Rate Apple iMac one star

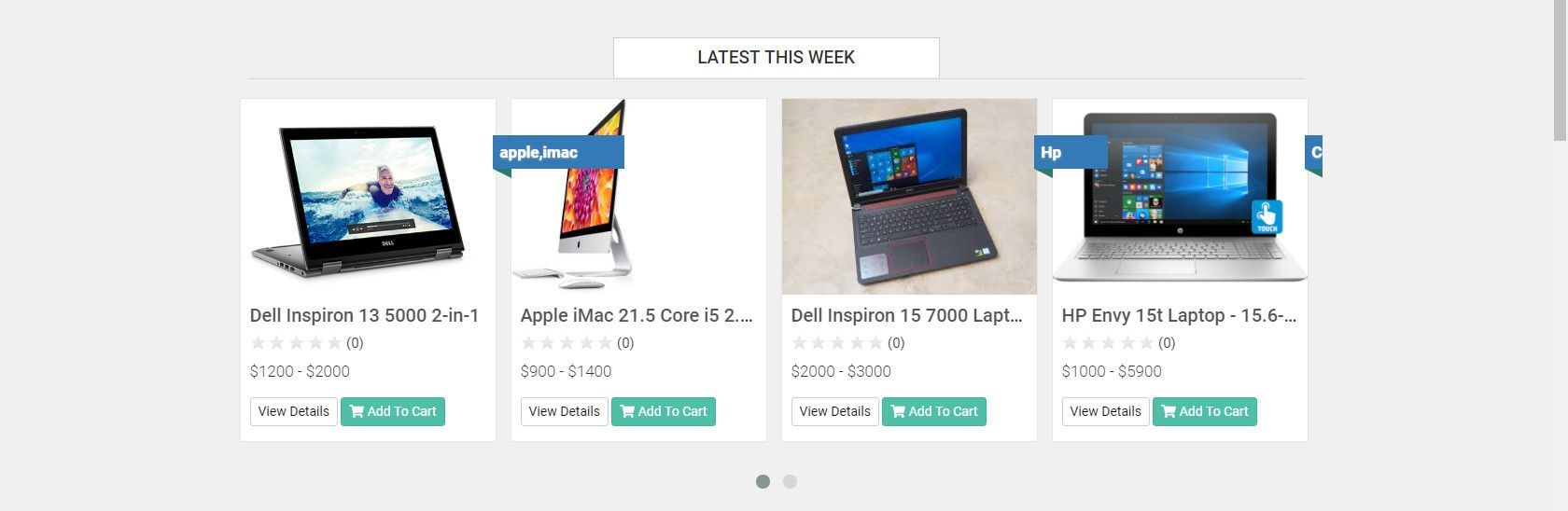tap(529, 343)
